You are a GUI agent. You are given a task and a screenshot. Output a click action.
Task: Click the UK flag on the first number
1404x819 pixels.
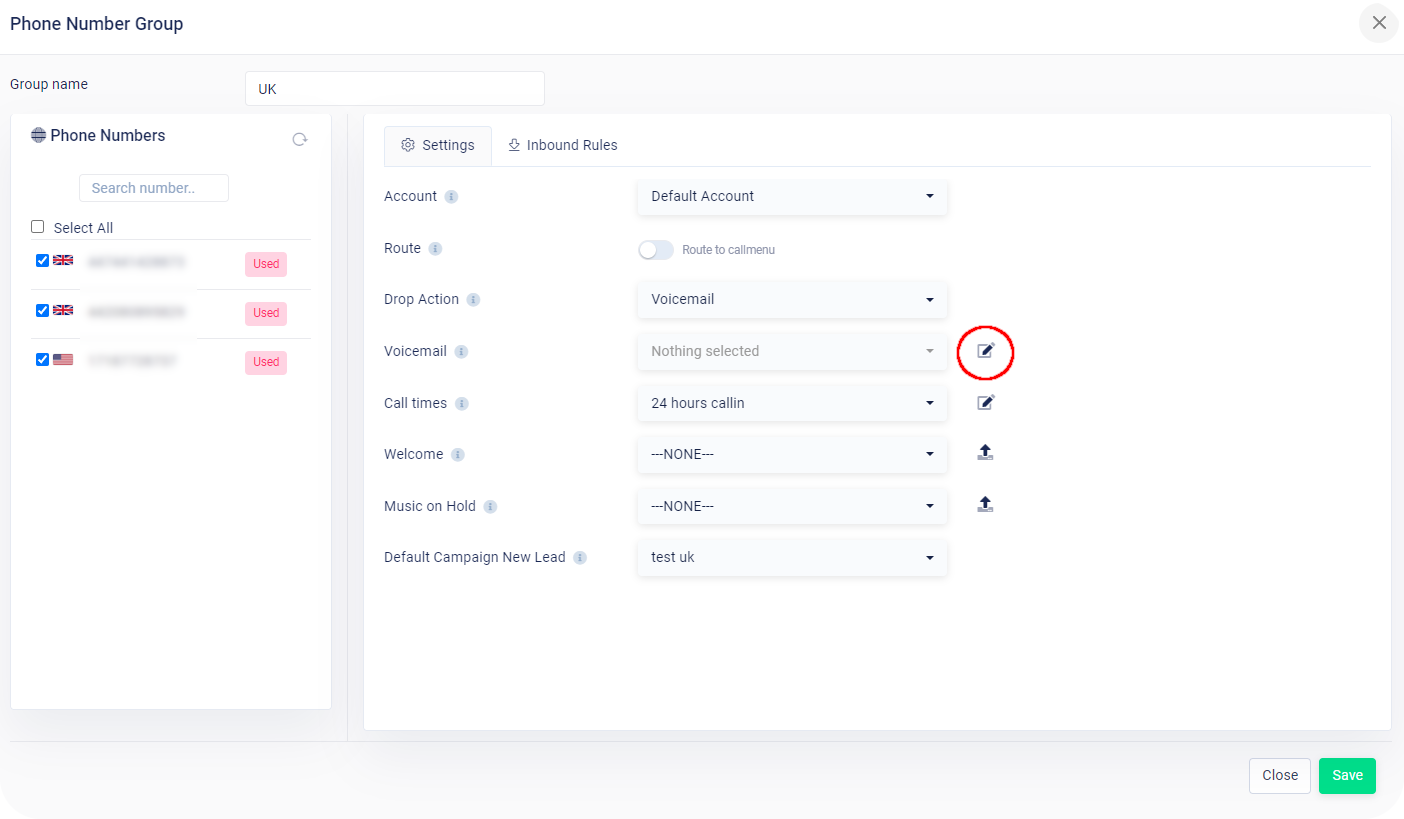62,260
